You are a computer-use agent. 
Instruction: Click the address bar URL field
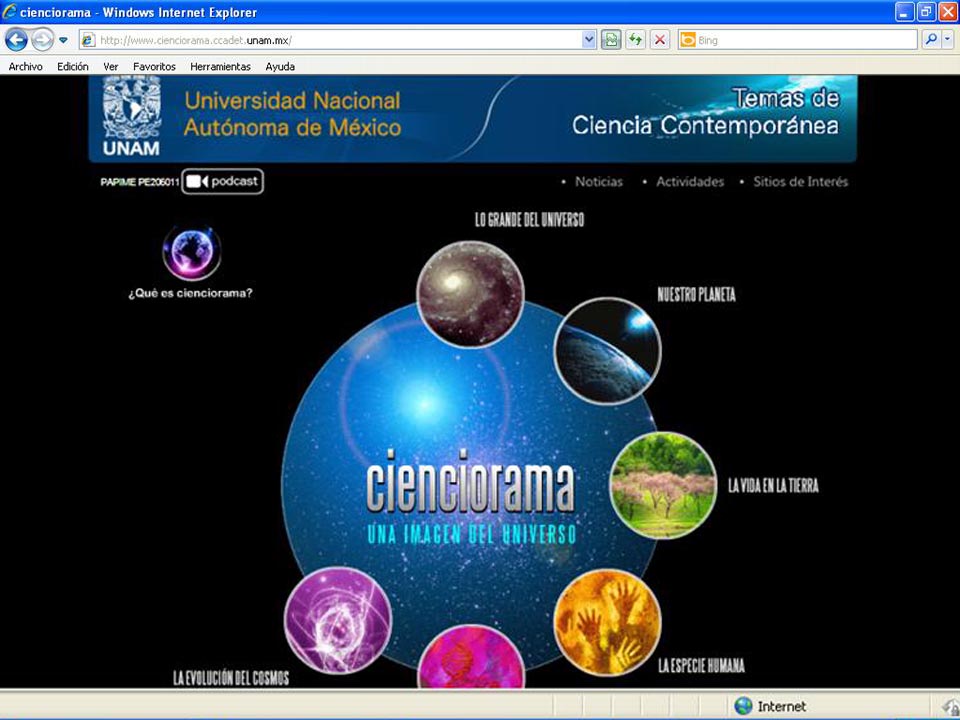pyautogui.click(x=339, y=40)
